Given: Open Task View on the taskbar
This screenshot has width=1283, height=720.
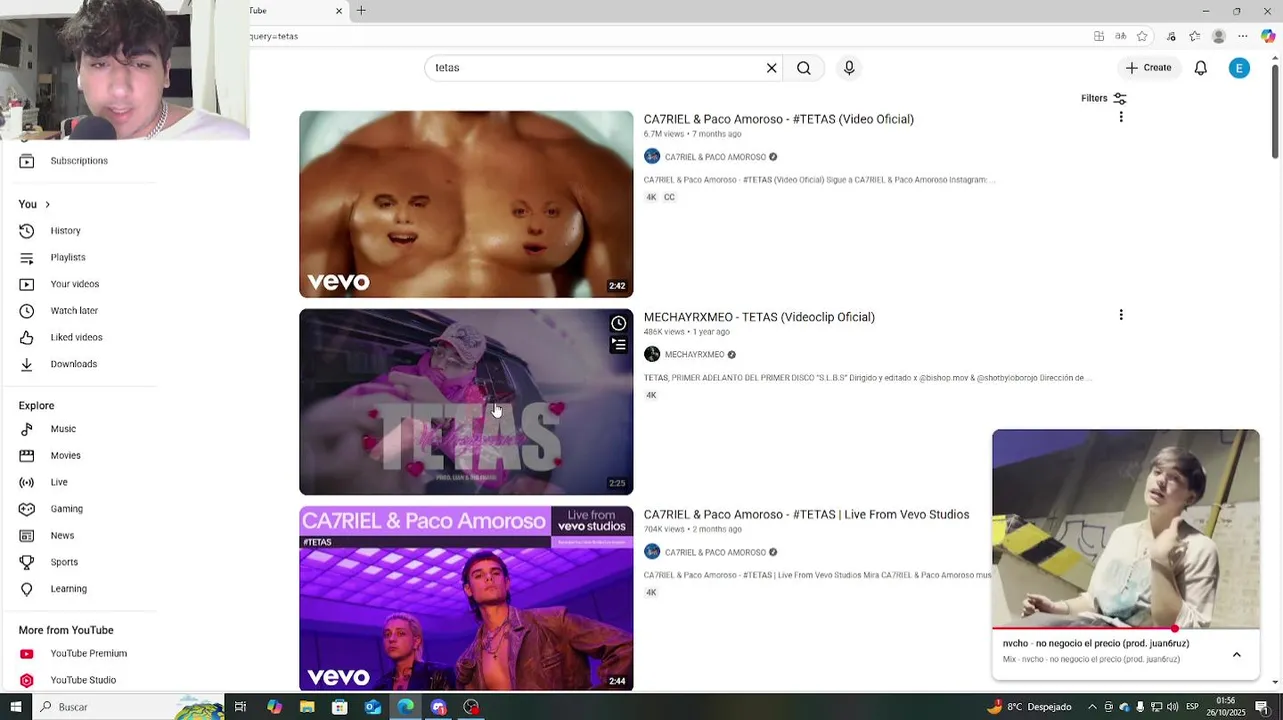Looking at the screenshot, I should click(241, 707).
